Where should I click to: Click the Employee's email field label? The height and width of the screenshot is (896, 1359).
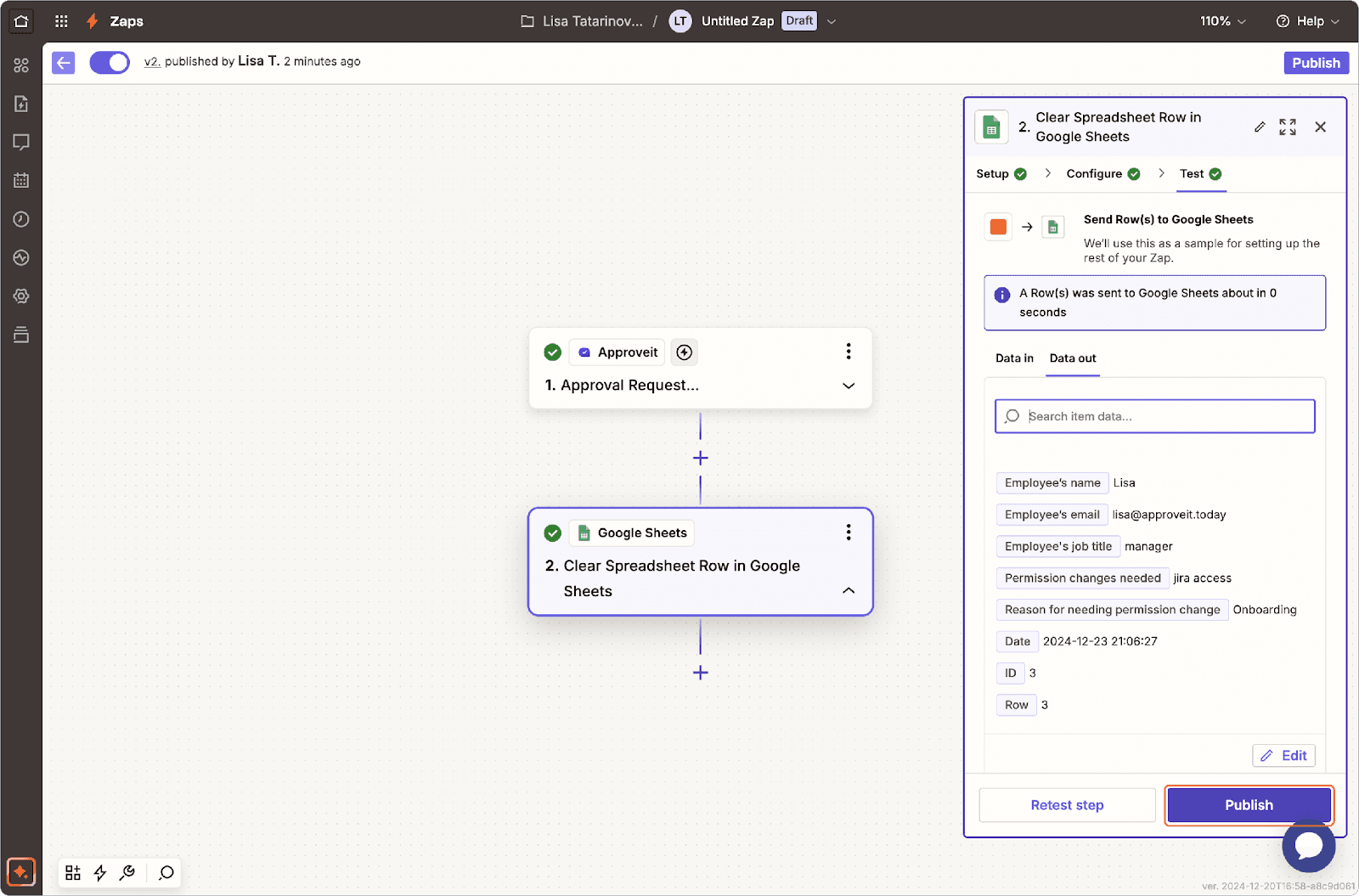pyautogui.click(x=1052, y=515)
